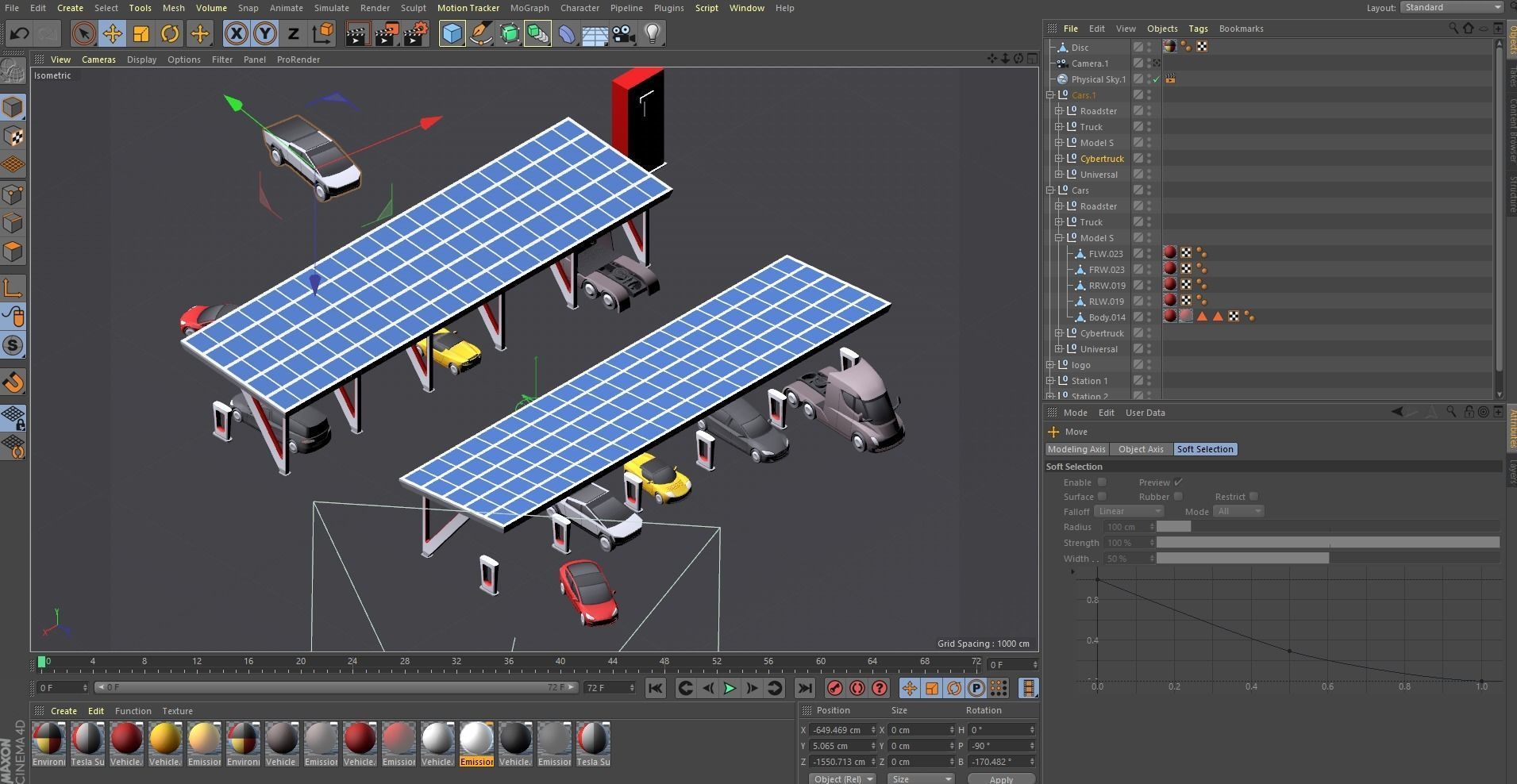Expand the yellow Cybertruck group under Cars.1
1517x784 pixels.
pos(1059,159)
